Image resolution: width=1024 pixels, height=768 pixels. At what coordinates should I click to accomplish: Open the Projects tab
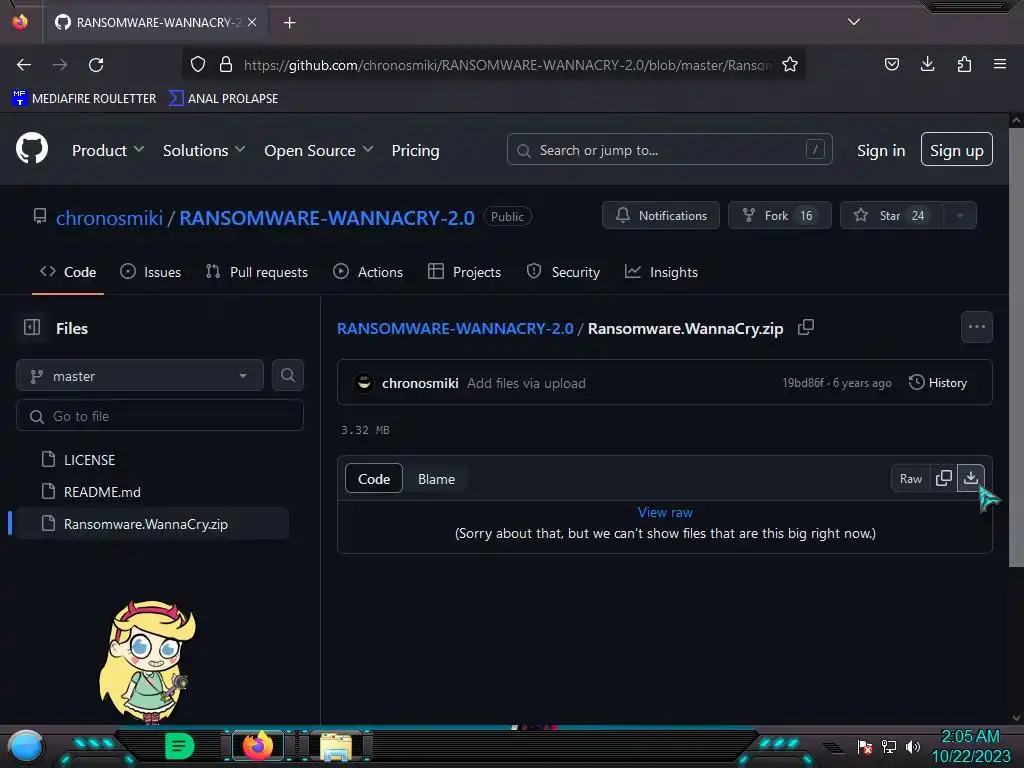click(x=464, y=272)
